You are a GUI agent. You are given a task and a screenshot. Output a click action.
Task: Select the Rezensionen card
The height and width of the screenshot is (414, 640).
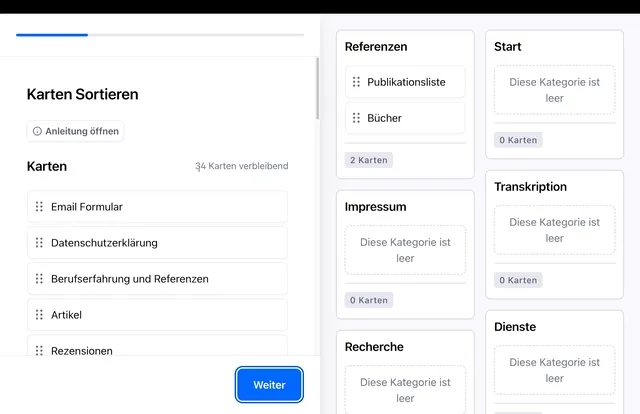pos(157,345)
